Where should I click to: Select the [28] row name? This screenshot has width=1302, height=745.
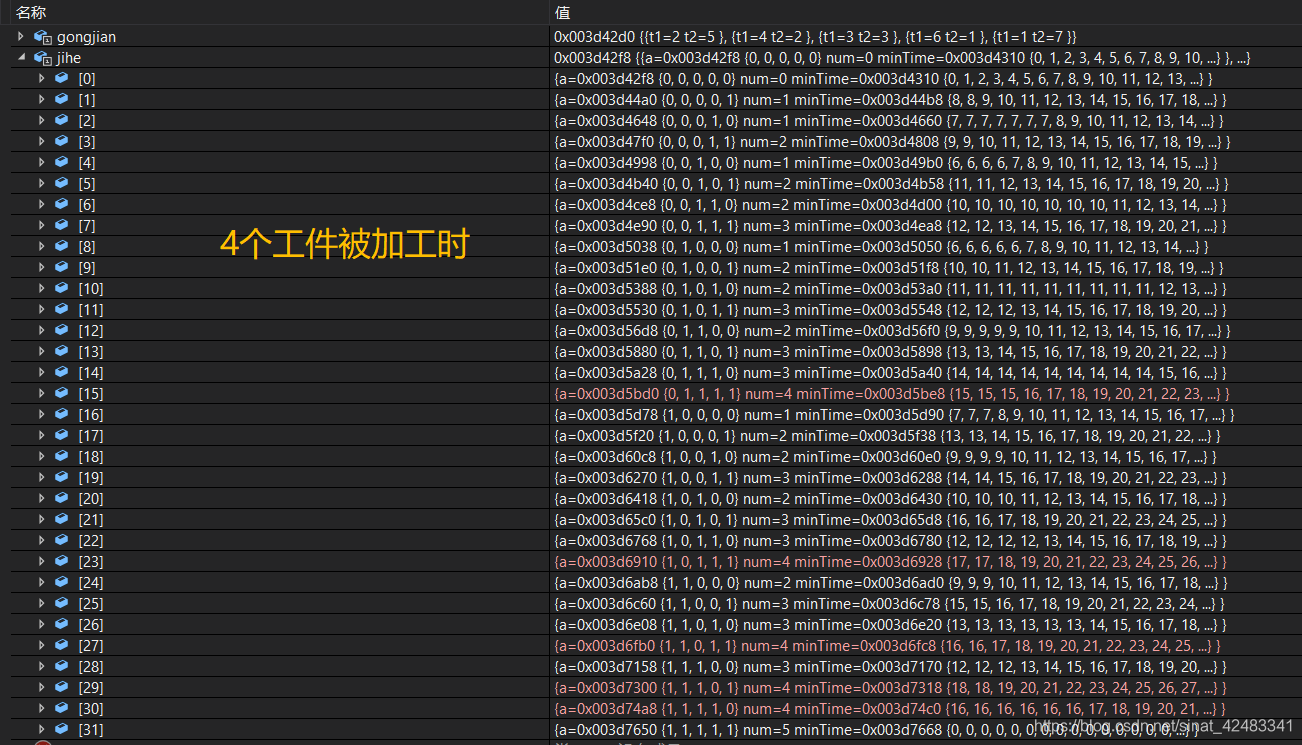coord(91,666)
